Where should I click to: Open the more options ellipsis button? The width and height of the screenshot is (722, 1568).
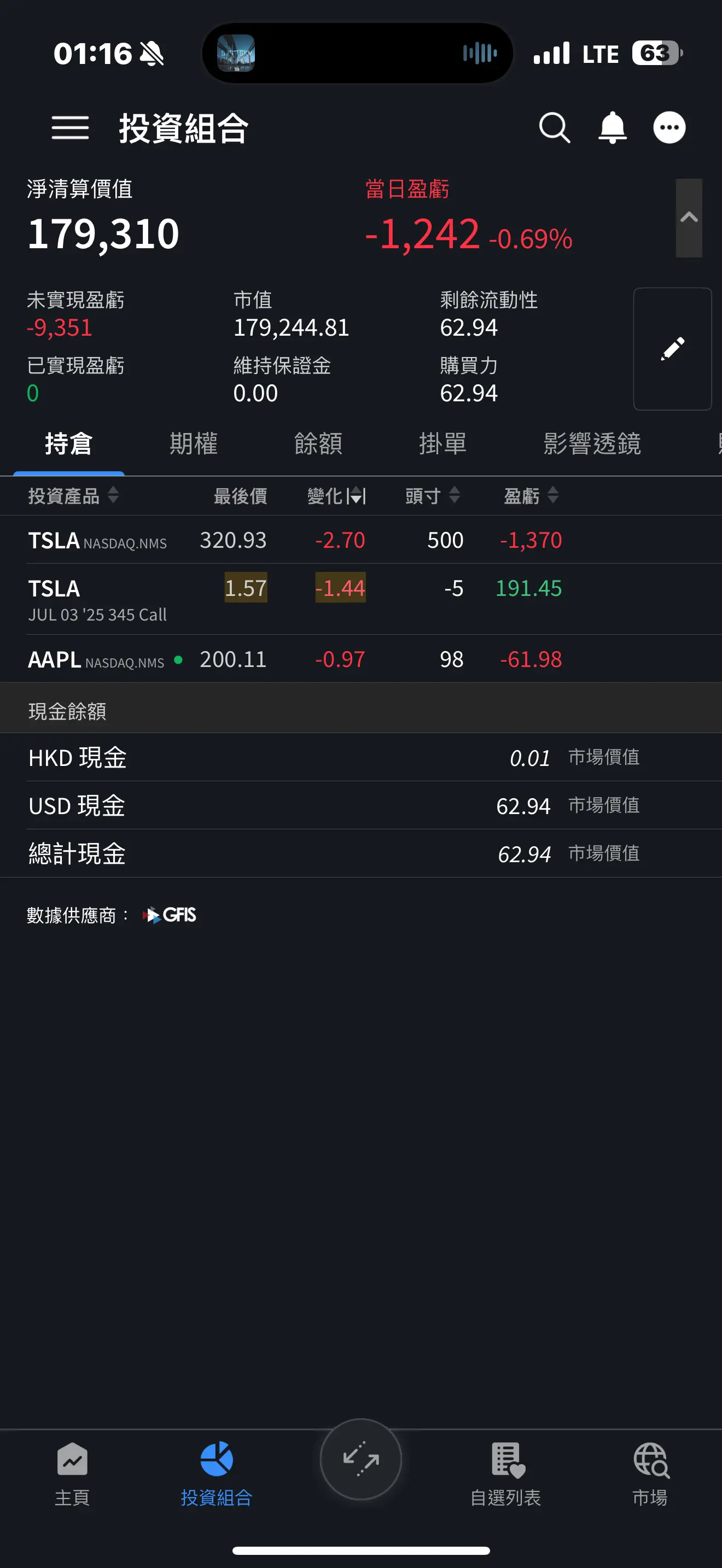(x=669, y=128)
